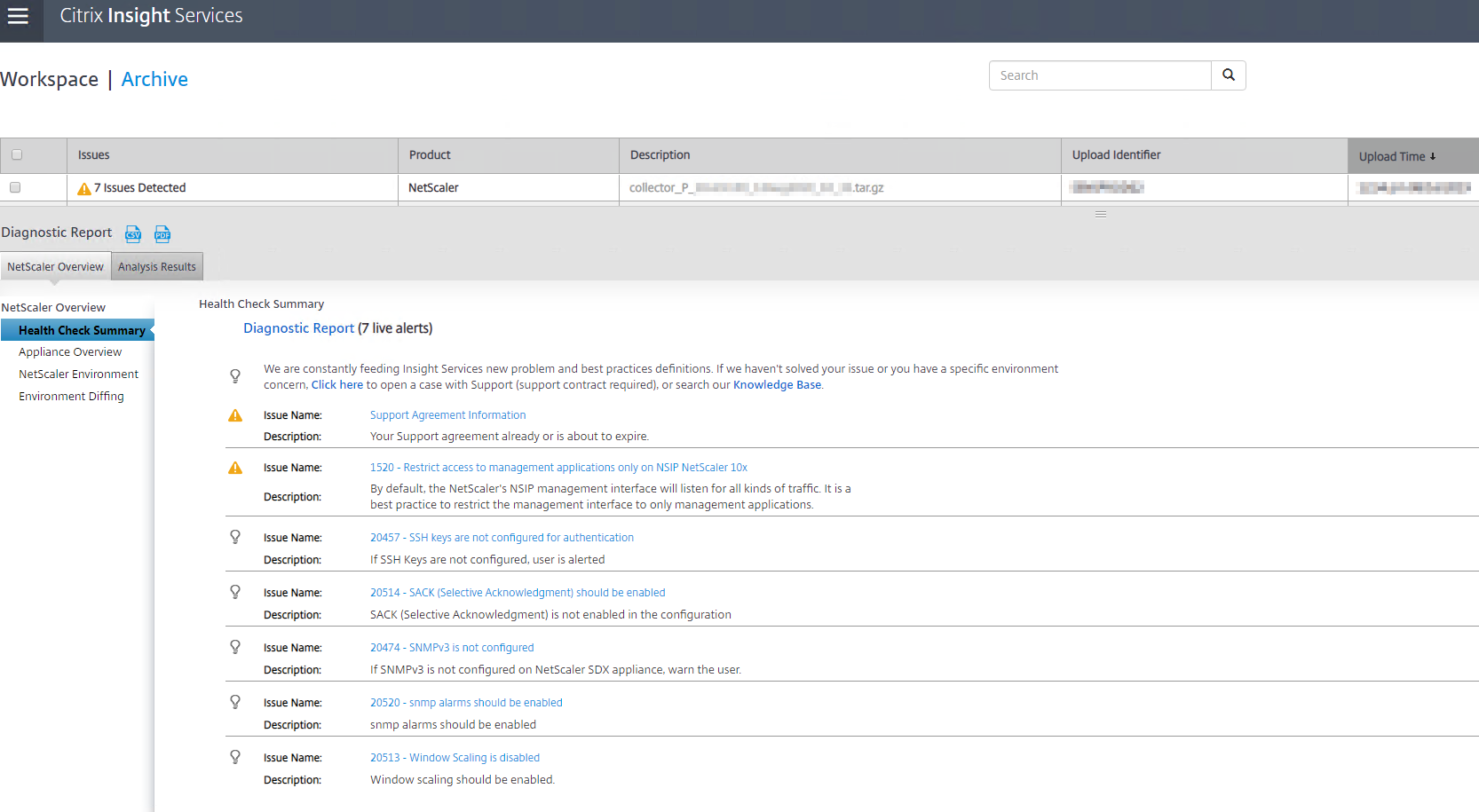Click warning icon beside 7 Issues Detected
1479x812 pixels.
pos(84,188)
